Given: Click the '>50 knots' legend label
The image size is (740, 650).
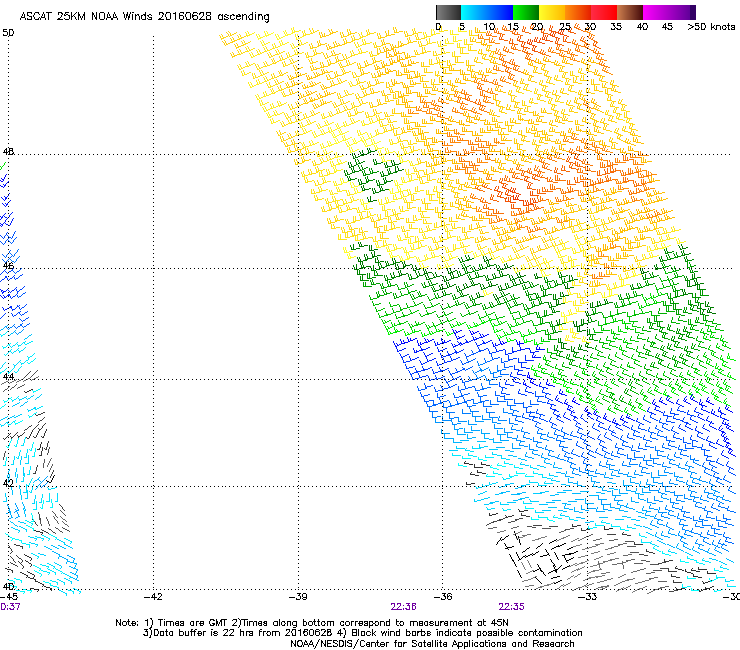Looking at the screenshot, I should coord(711,27).
